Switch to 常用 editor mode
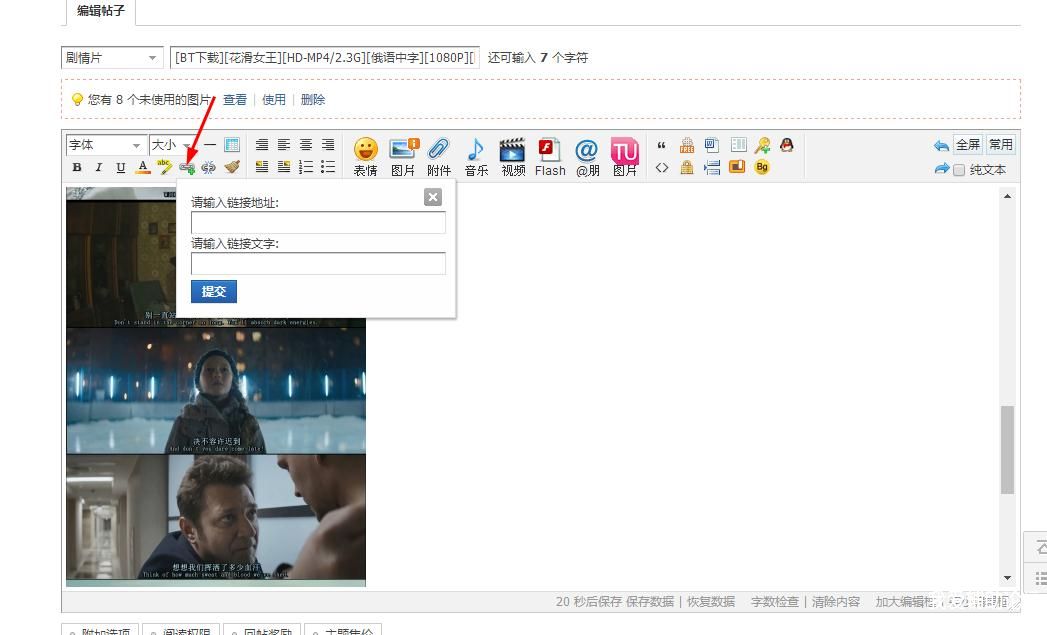 (1000, 145)
